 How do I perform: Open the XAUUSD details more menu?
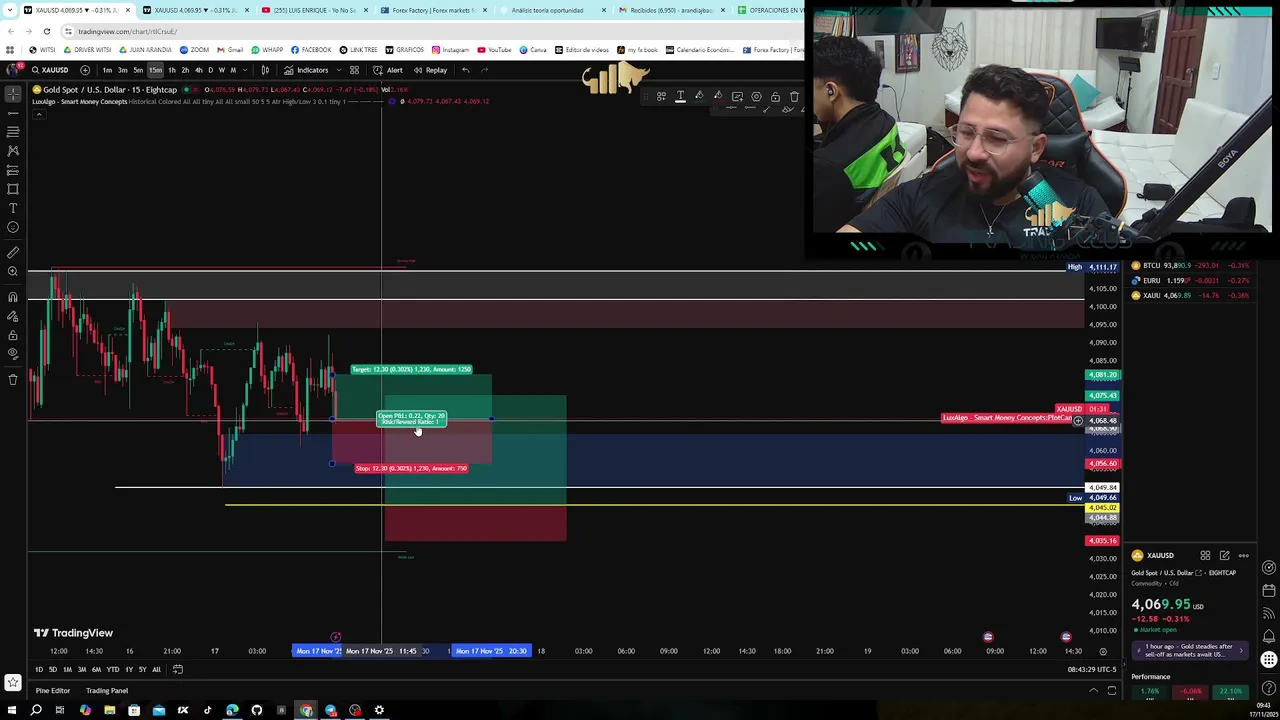pos(1243,556)
